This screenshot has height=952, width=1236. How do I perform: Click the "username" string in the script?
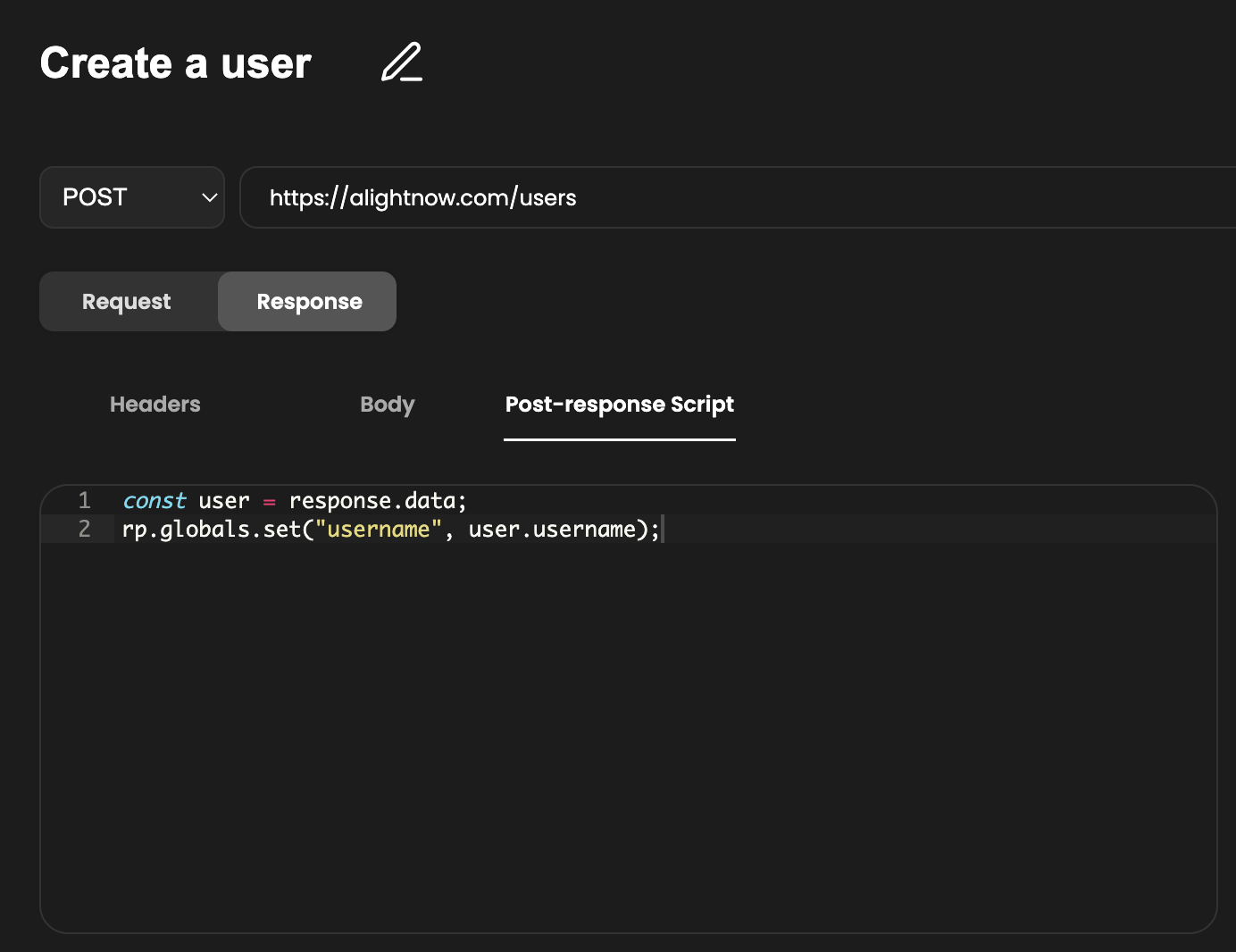pyautogui.click(x=379, y=529)
